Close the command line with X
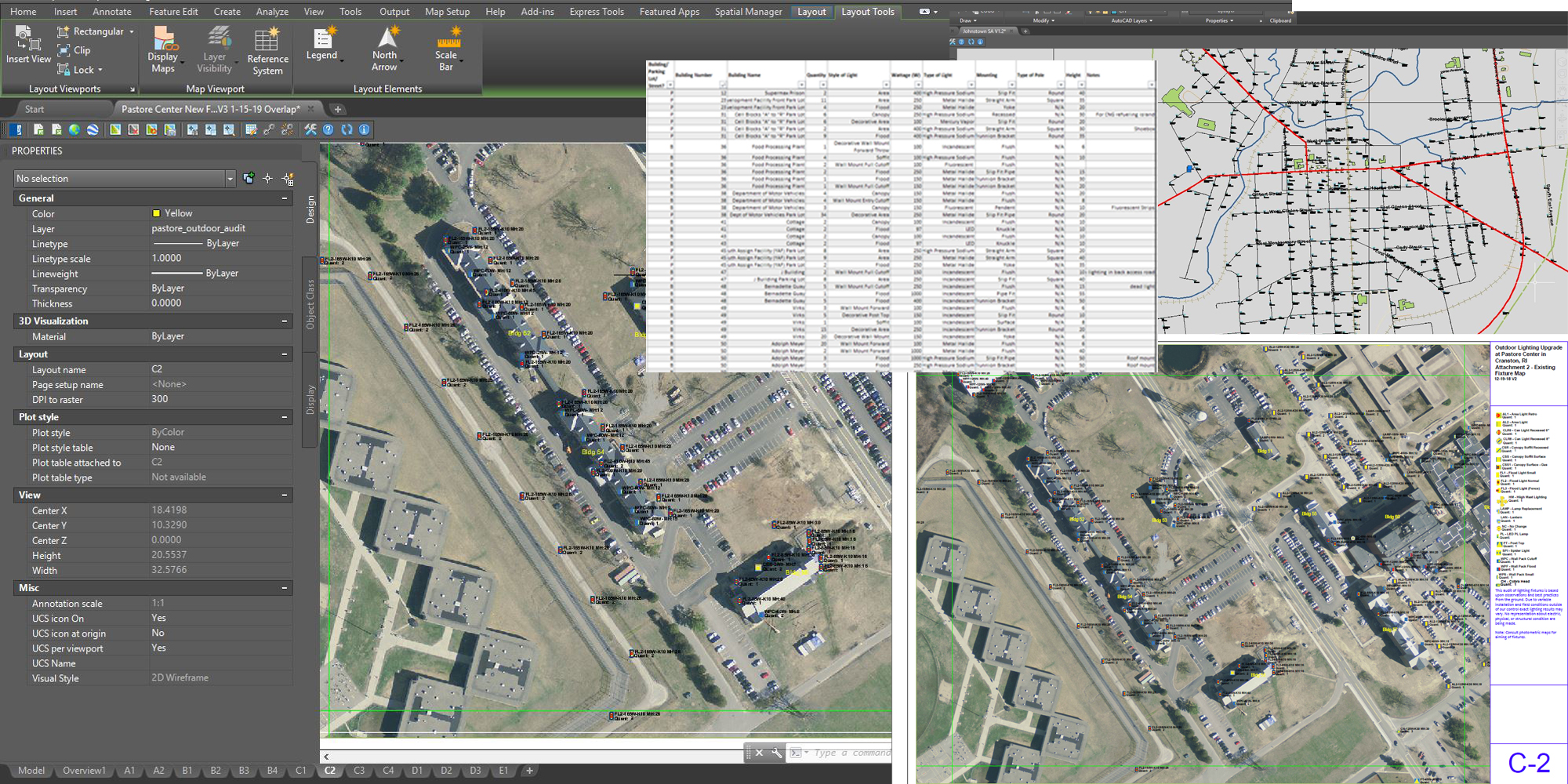The width and height of the screenshot is (1568, 784). point(759,753)
